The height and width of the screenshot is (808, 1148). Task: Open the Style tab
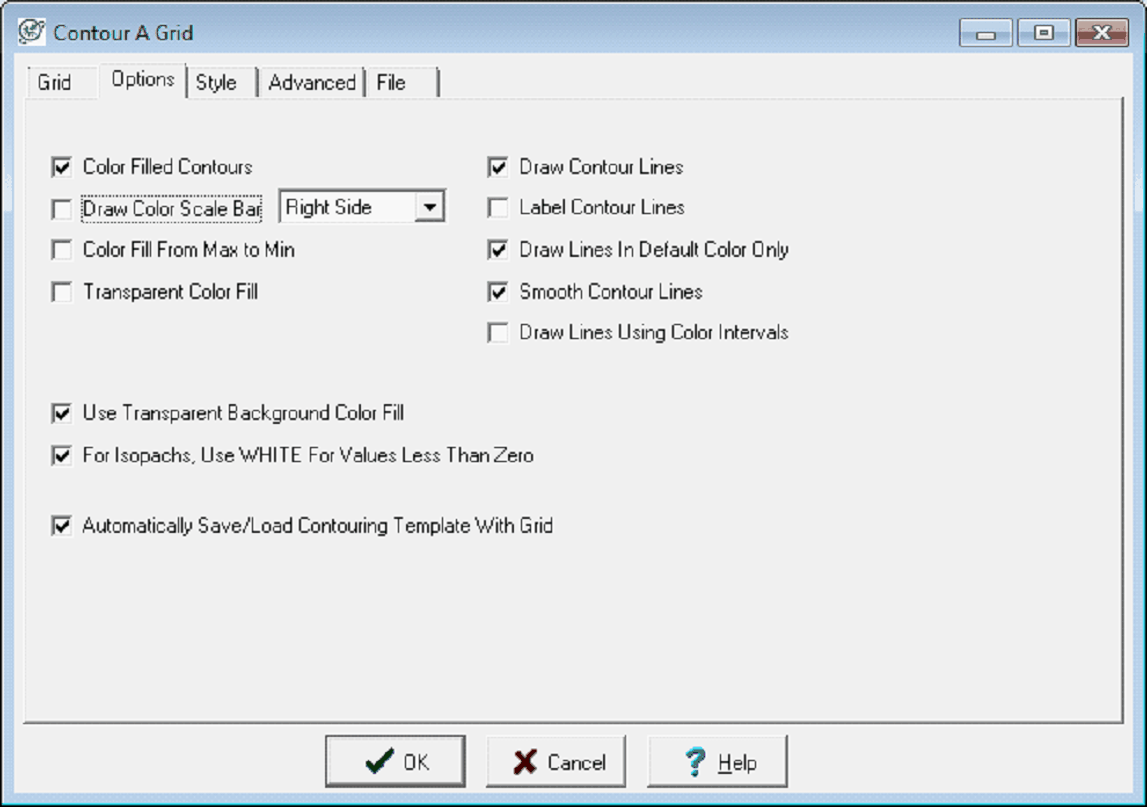pos(216,83)
